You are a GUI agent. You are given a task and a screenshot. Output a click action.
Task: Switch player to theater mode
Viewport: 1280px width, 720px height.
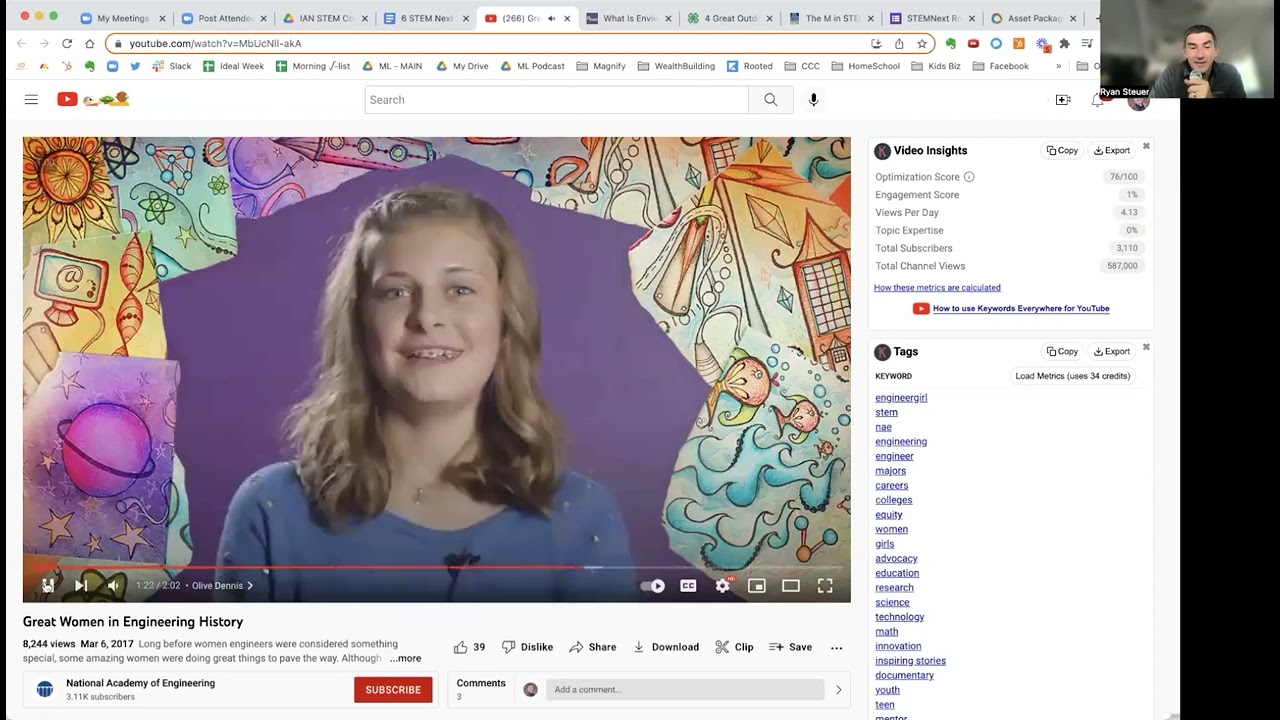(791, 586)
